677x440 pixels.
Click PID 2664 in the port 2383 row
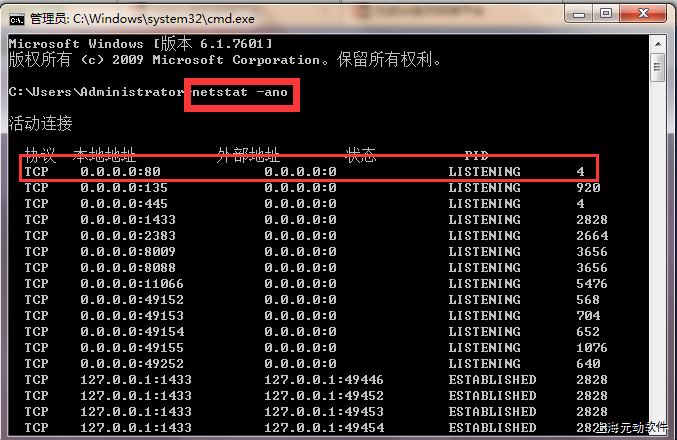(592, 236)
